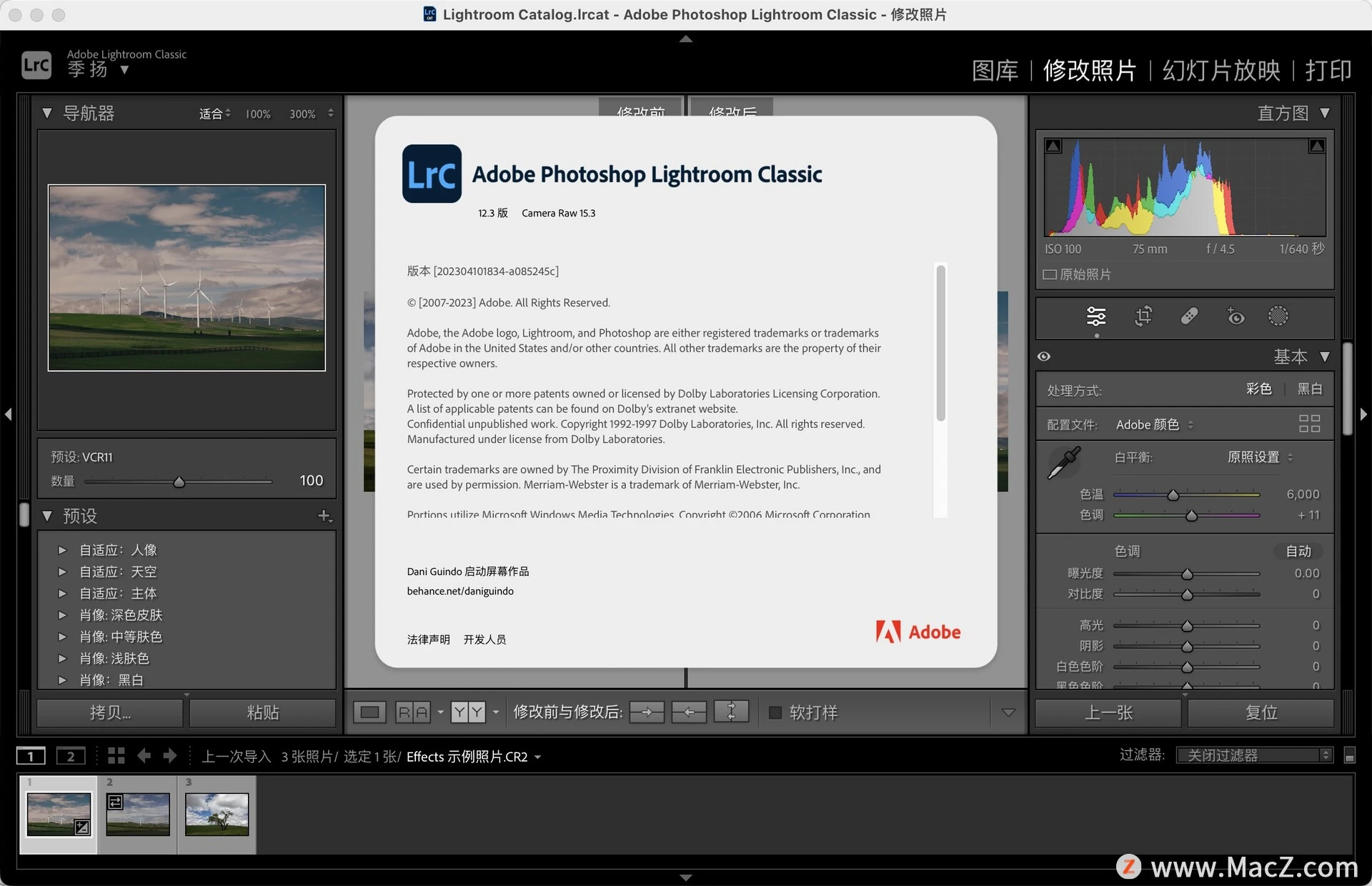Image resolution: width=1372 pixels, height=886 pixels.
Task: Open second window display button 2
Action: click(71, 756)
